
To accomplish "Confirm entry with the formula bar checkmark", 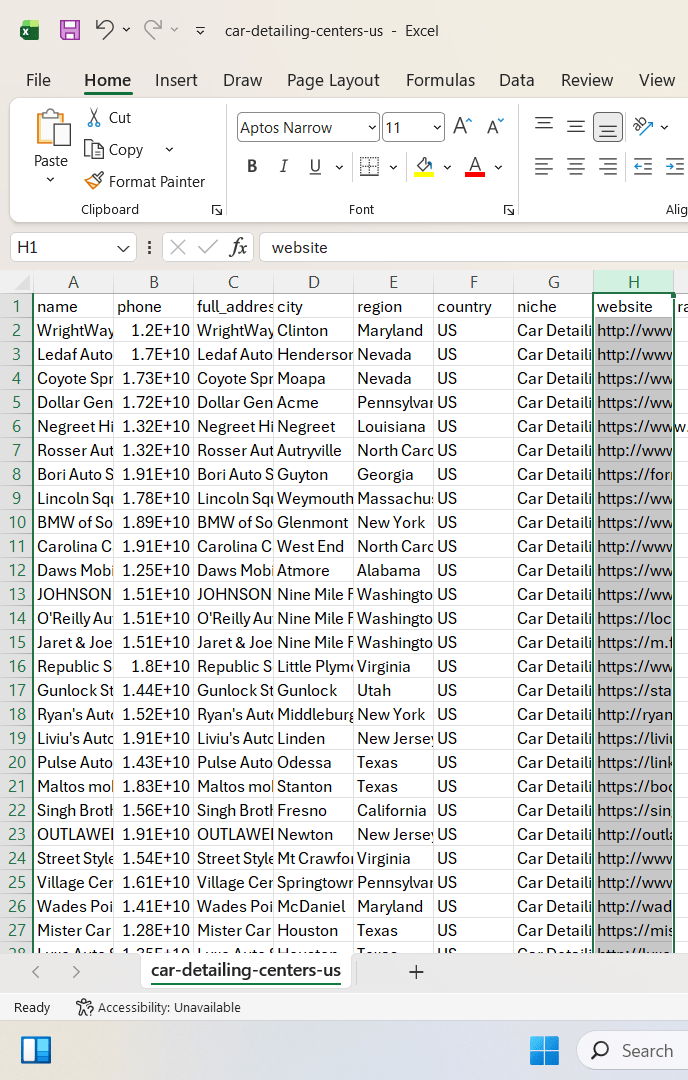I will [x=207, y=247].
